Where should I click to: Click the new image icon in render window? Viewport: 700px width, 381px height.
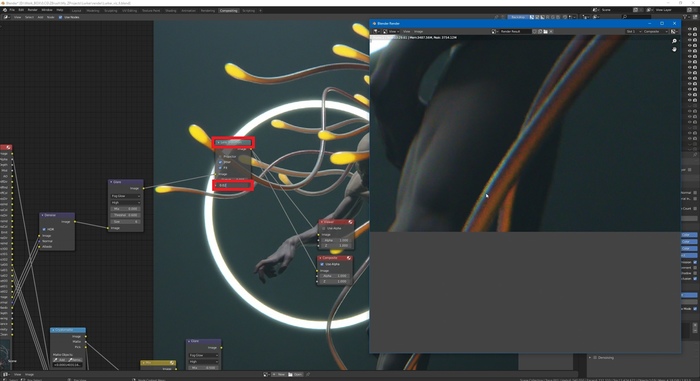click(540, 31)
